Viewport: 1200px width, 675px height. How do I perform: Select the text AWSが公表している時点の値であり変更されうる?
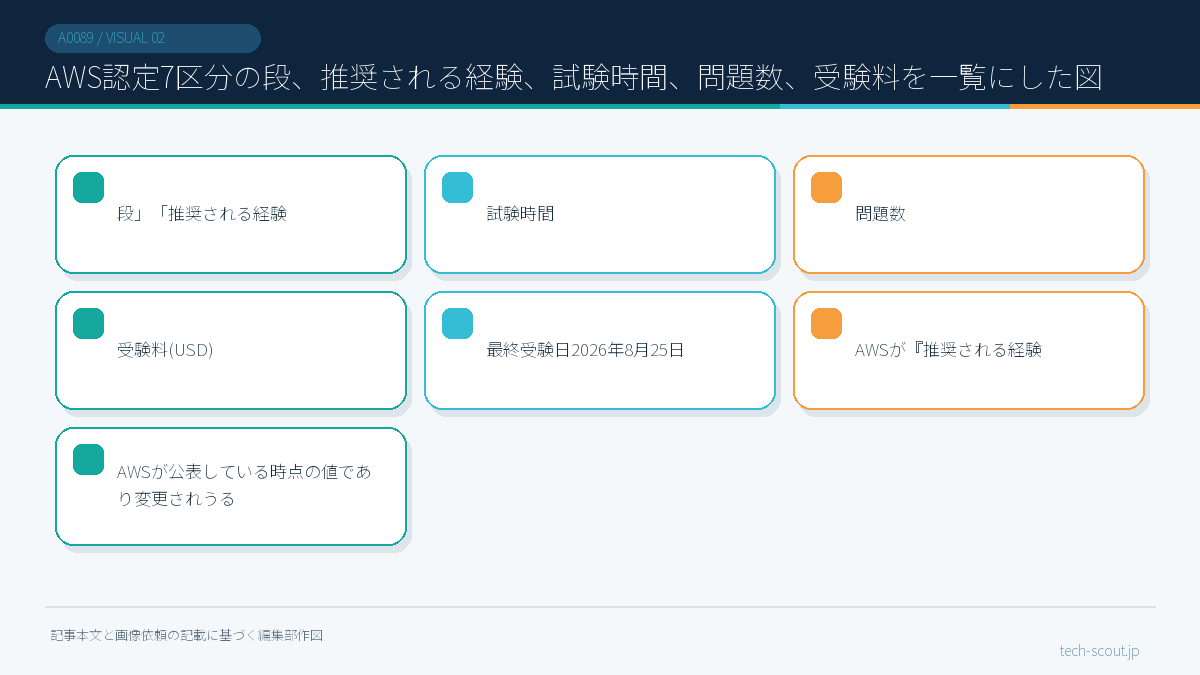[244, 485]
